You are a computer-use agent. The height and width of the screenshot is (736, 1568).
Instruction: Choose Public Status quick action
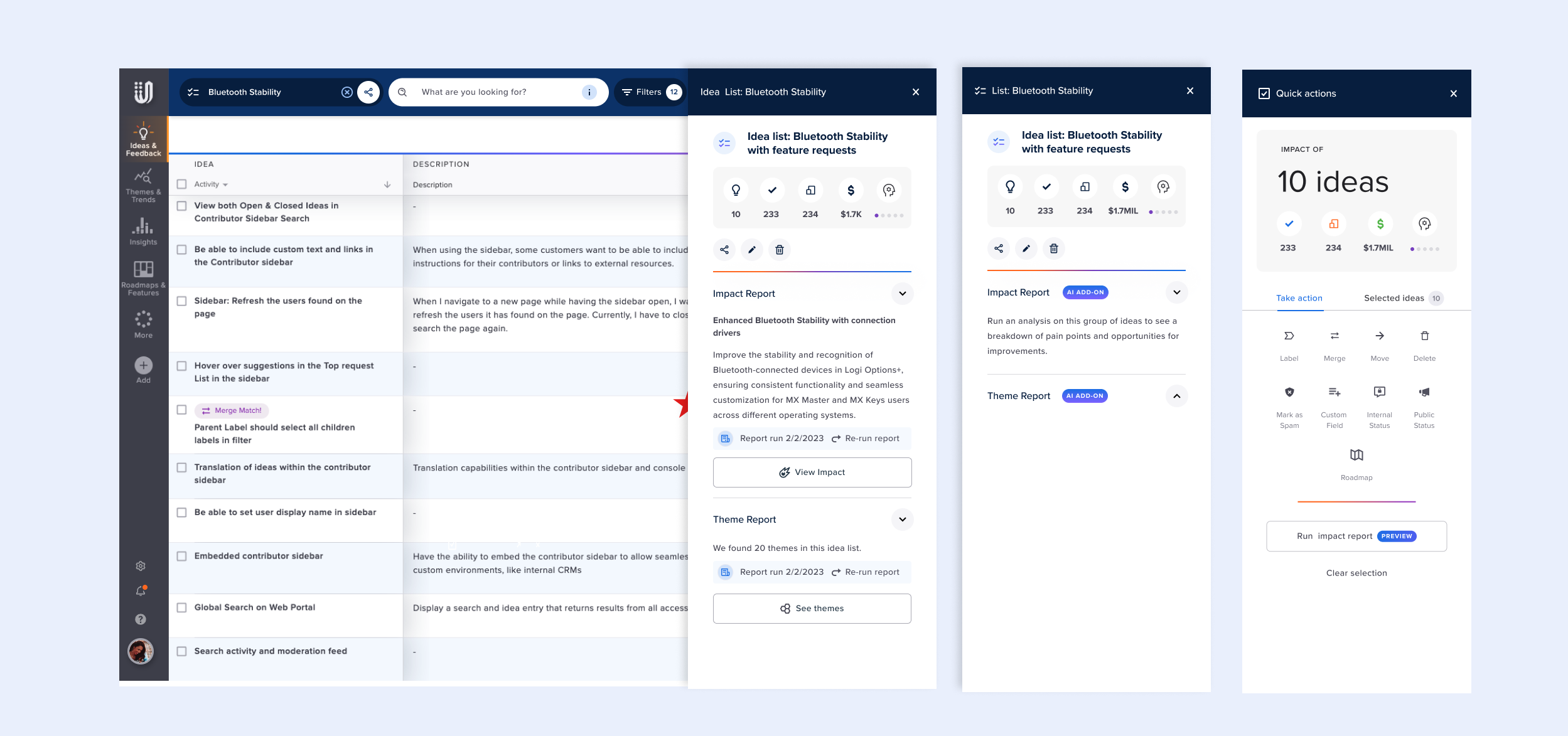(1424, 407)
